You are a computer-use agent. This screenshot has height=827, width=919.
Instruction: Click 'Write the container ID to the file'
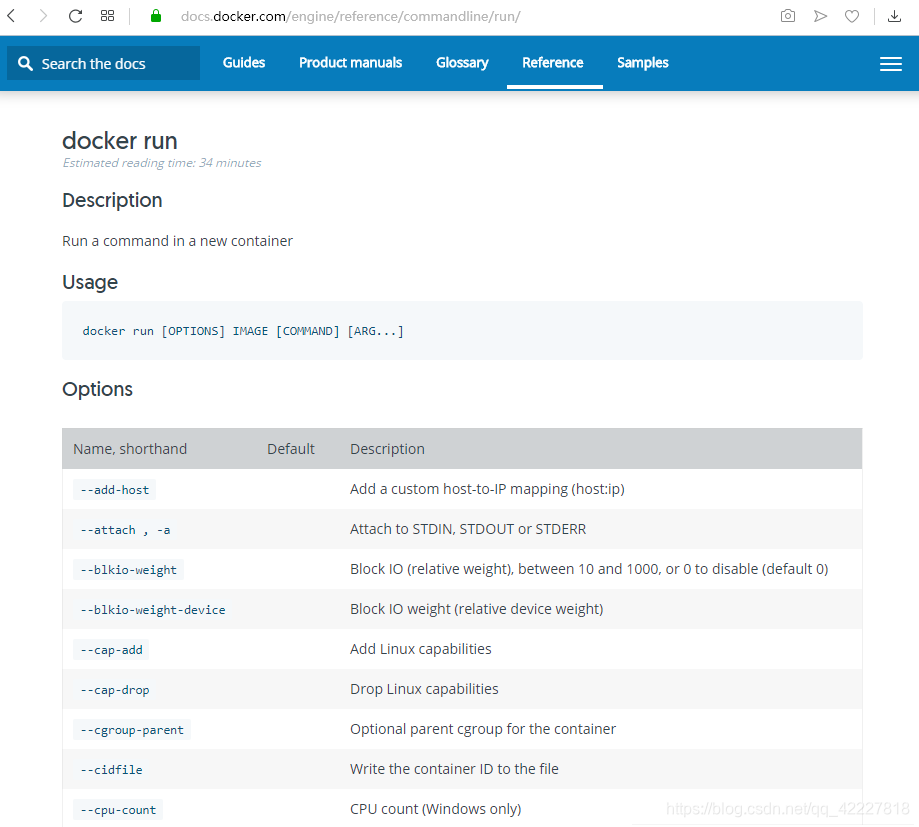pyautogui.click(x=454, y=769)
